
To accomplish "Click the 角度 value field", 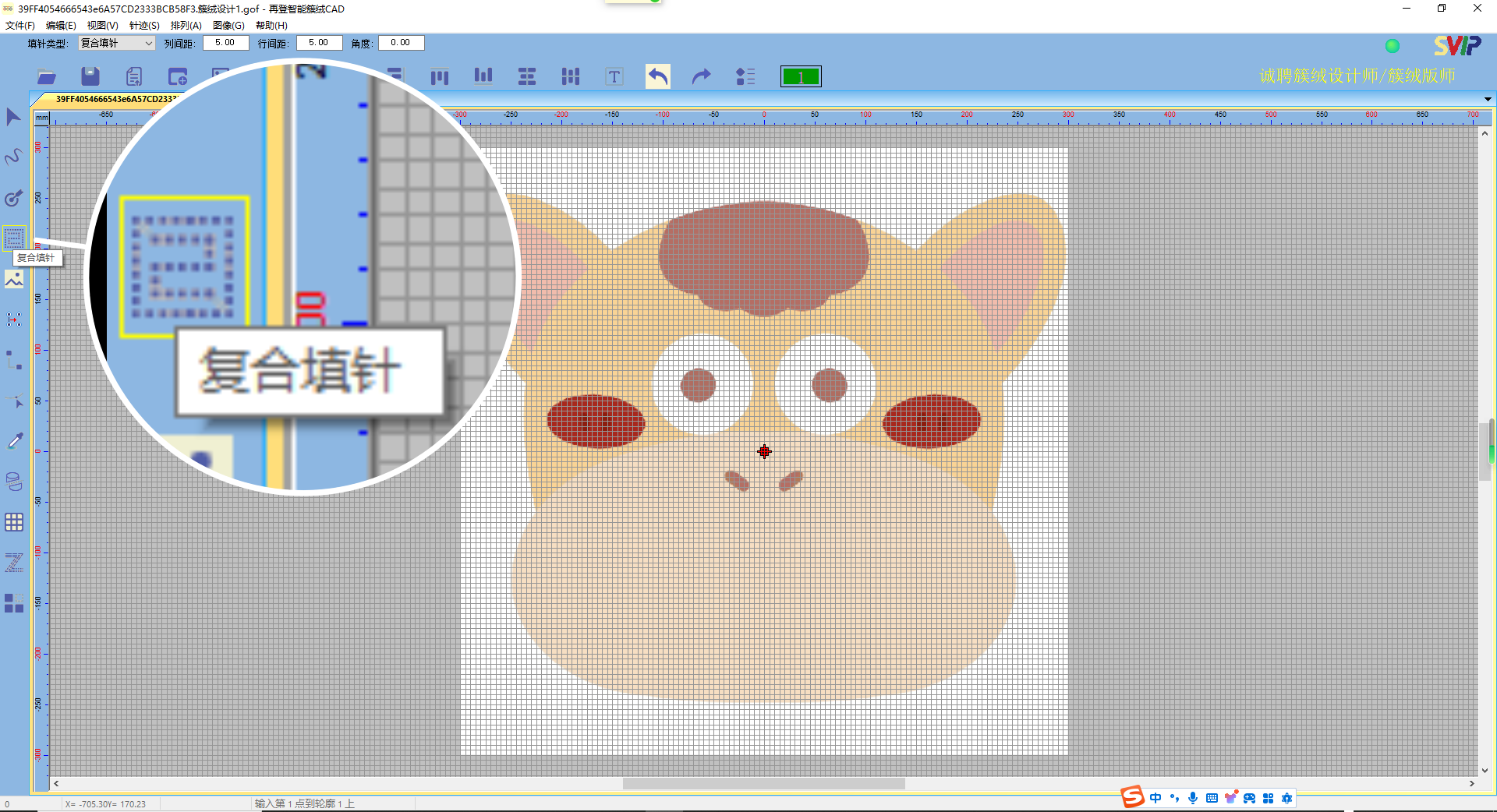I will (402, 43).
